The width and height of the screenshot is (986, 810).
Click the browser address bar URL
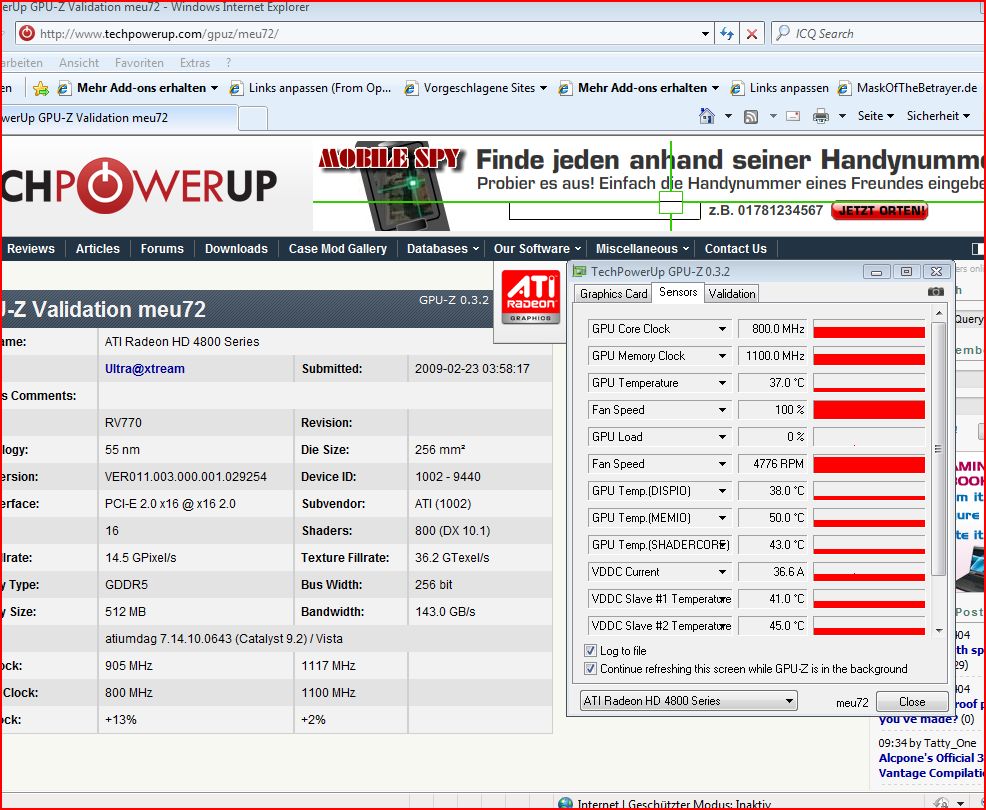(x=159, y=34)
